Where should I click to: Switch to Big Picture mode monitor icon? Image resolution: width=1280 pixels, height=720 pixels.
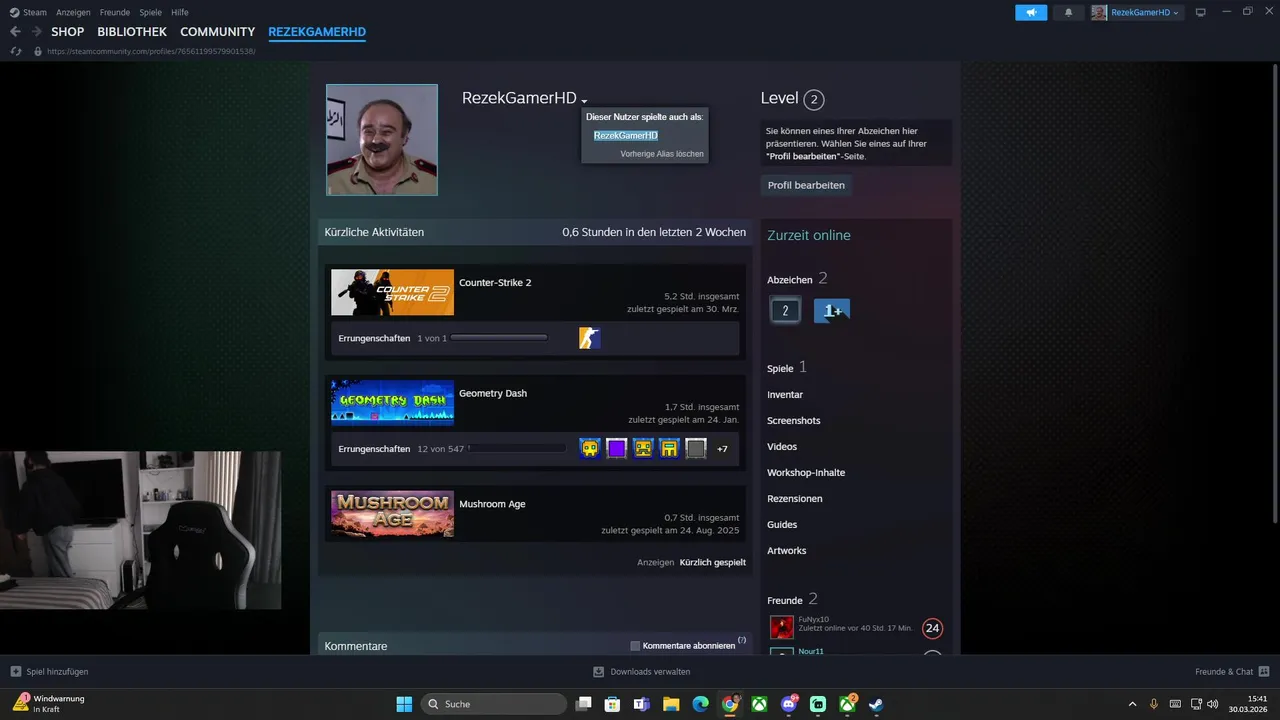coord(1201,12)
